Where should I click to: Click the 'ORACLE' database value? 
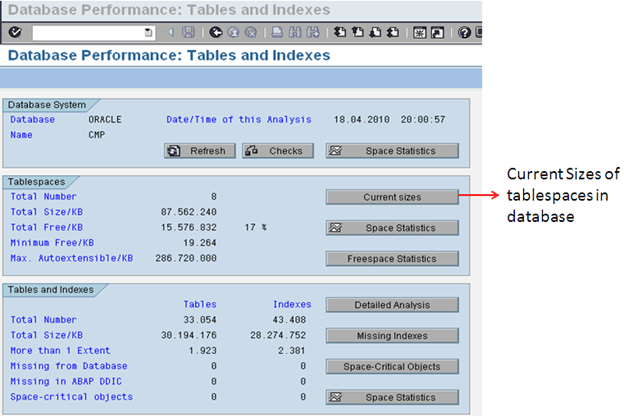pos(105,119)
